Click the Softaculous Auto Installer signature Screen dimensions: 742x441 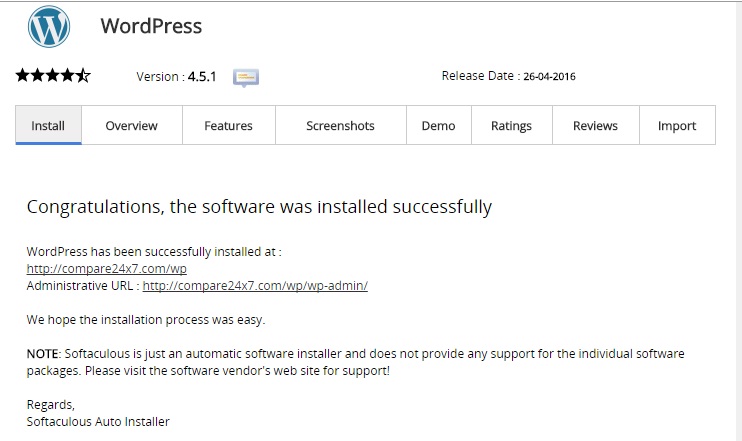coord(98,421)
